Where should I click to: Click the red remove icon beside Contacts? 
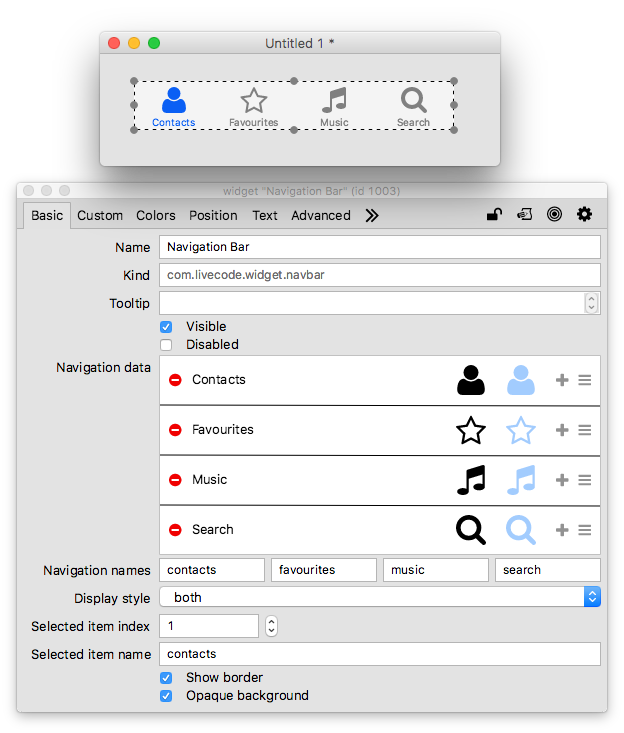tap(175, 380)
